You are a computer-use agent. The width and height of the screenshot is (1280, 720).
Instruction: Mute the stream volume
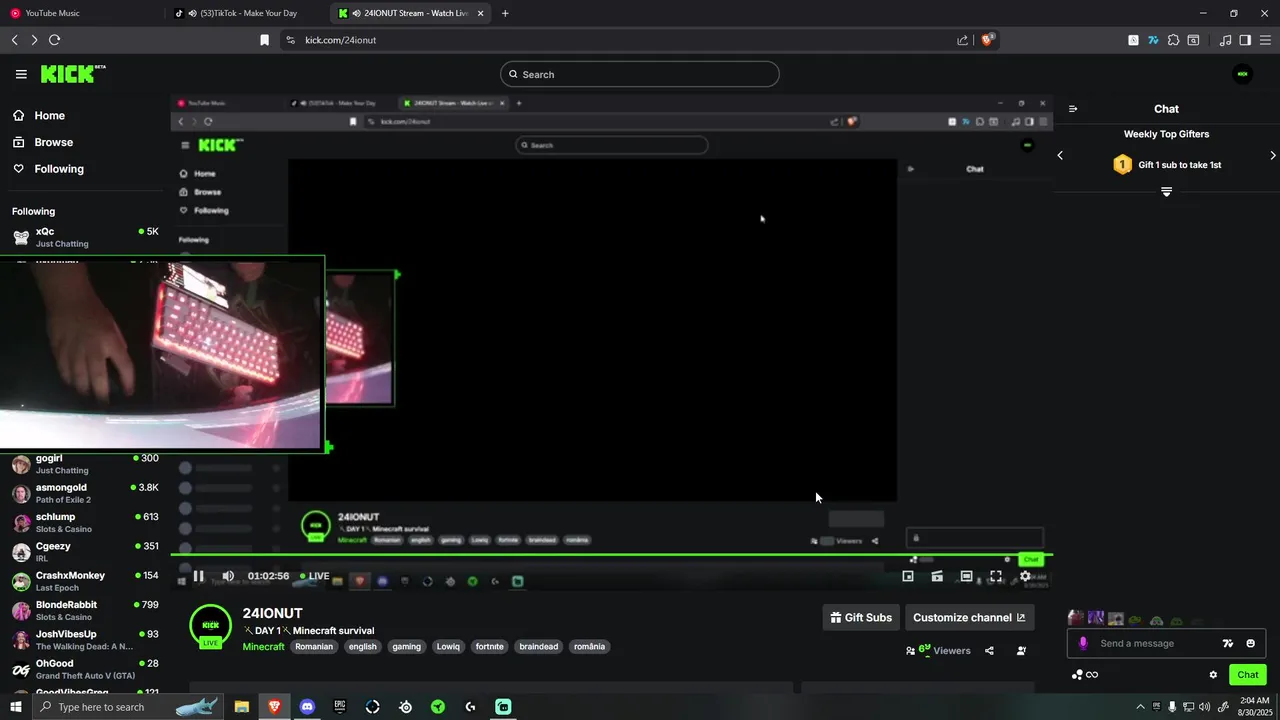(228, 576)
